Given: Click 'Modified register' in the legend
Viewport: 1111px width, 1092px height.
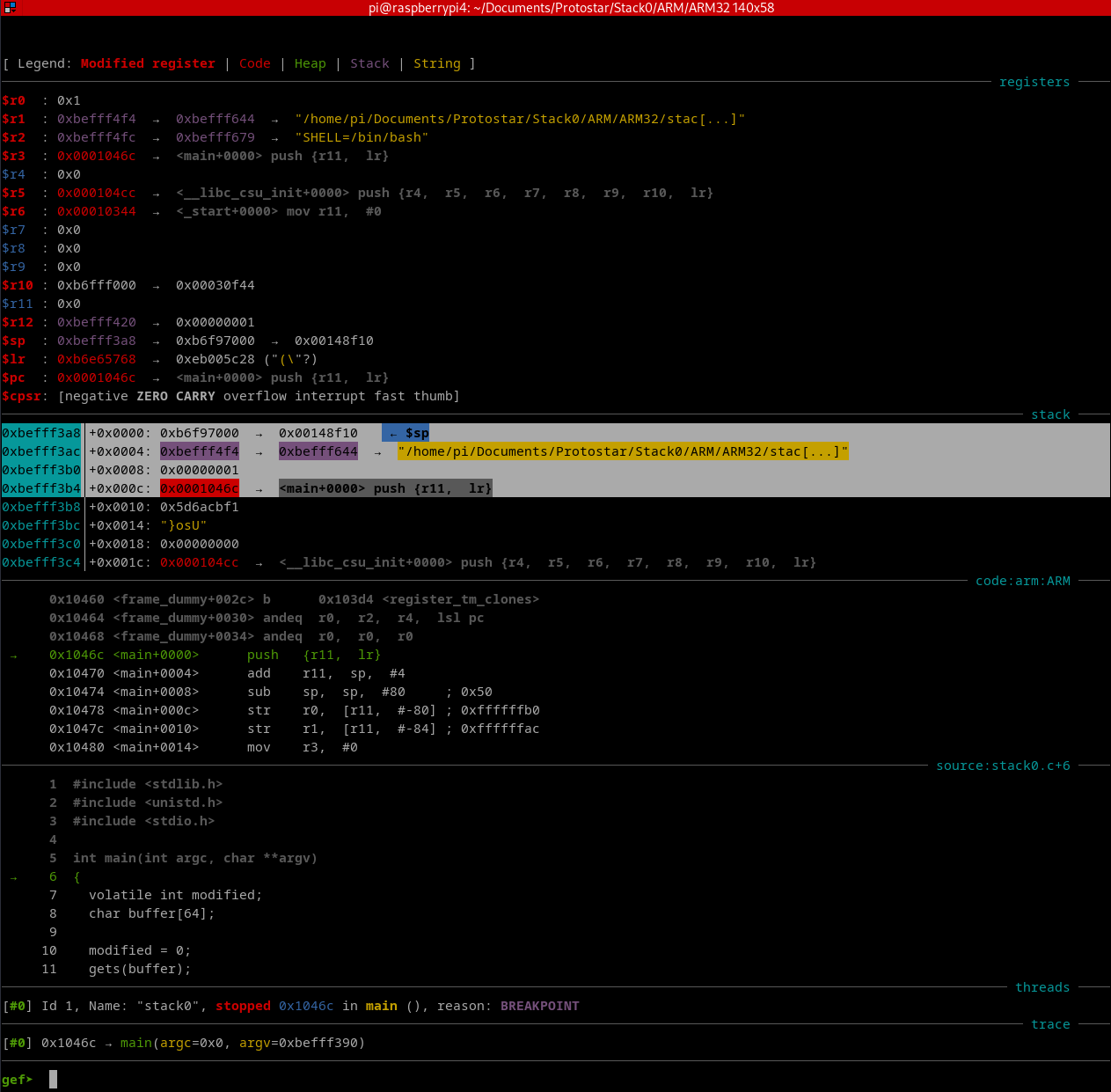Looking at the screenshot, I should click(148, 63).
